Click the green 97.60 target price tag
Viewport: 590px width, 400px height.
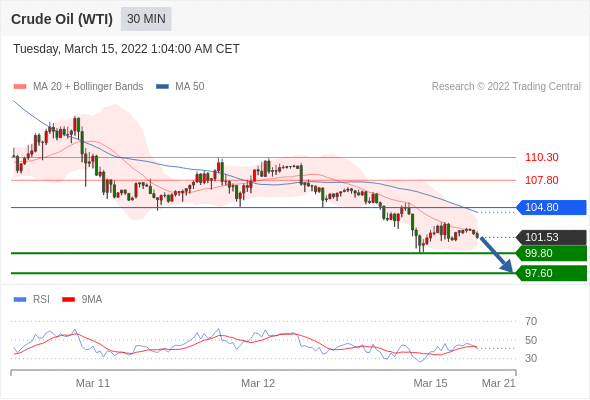tap(551, 273)
